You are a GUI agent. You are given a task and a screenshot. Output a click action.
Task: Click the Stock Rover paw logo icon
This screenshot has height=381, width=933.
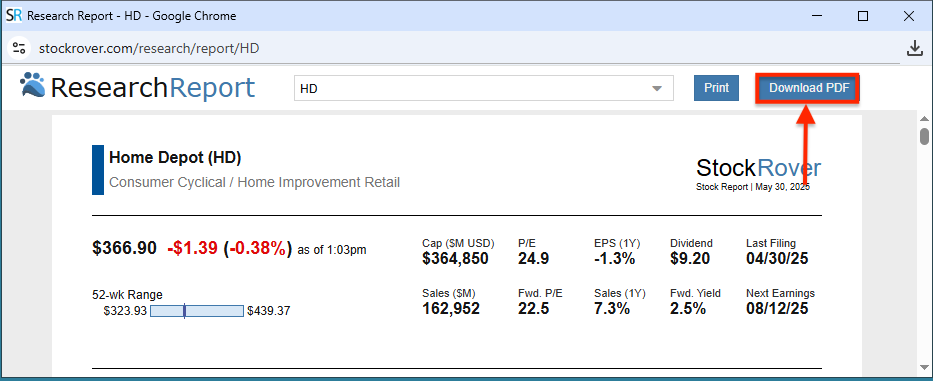pos(33,85)
